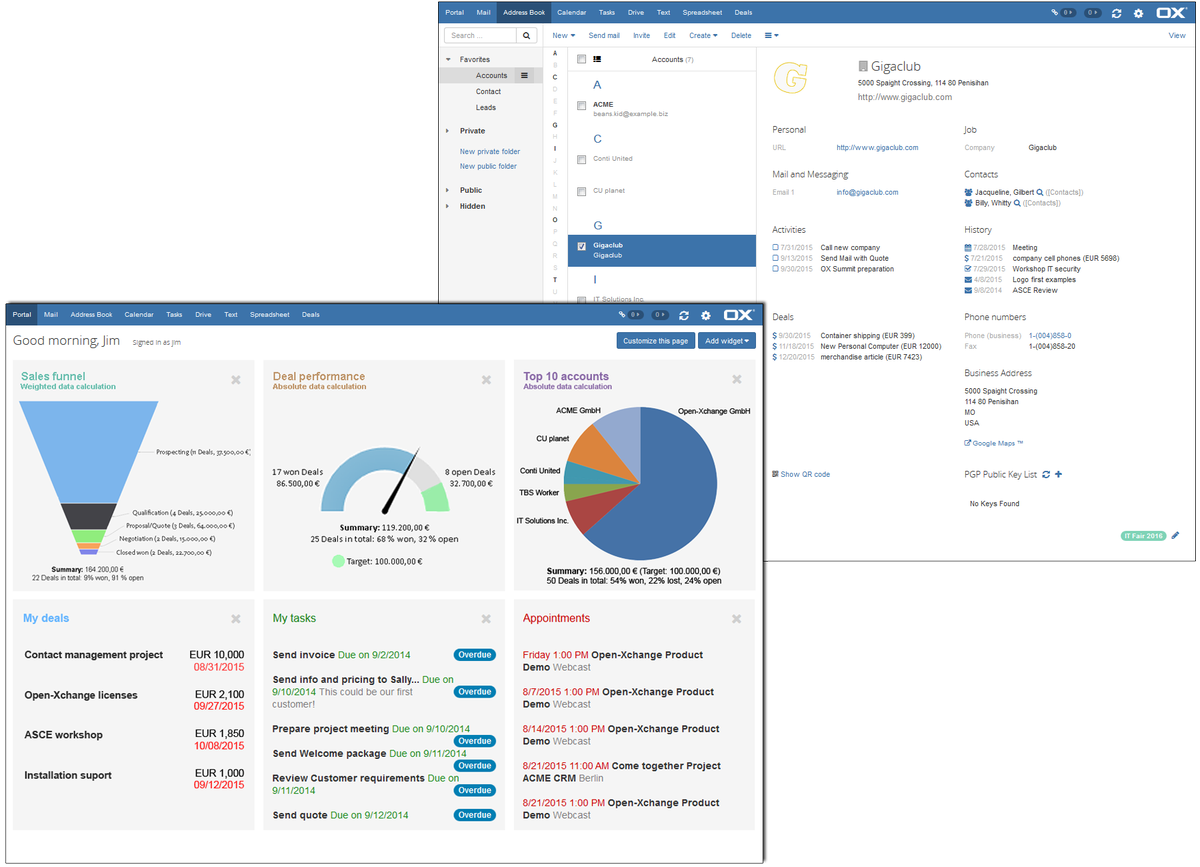Open the New dropdown in Address Book toolbar
This screenshot has width=1200, height=867.
[563, 35]
